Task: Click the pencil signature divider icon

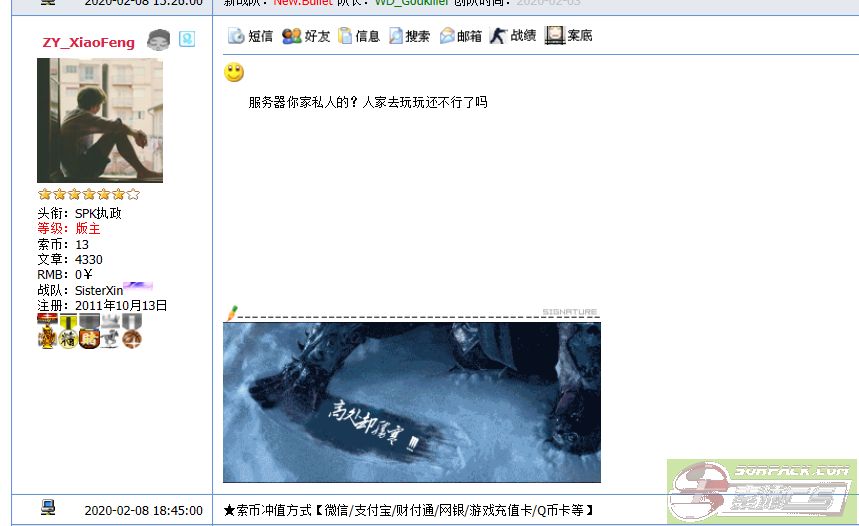Action: (x=233, y=313)
